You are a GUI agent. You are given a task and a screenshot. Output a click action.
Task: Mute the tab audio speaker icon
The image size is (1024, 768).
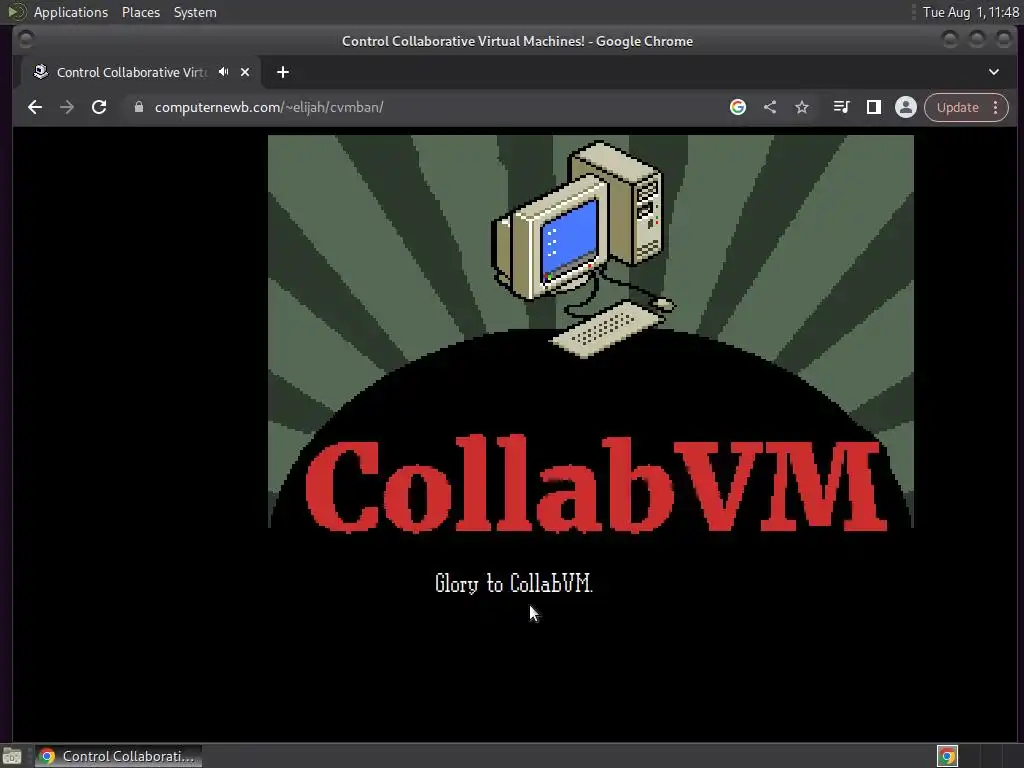click(x=224, y=72)
